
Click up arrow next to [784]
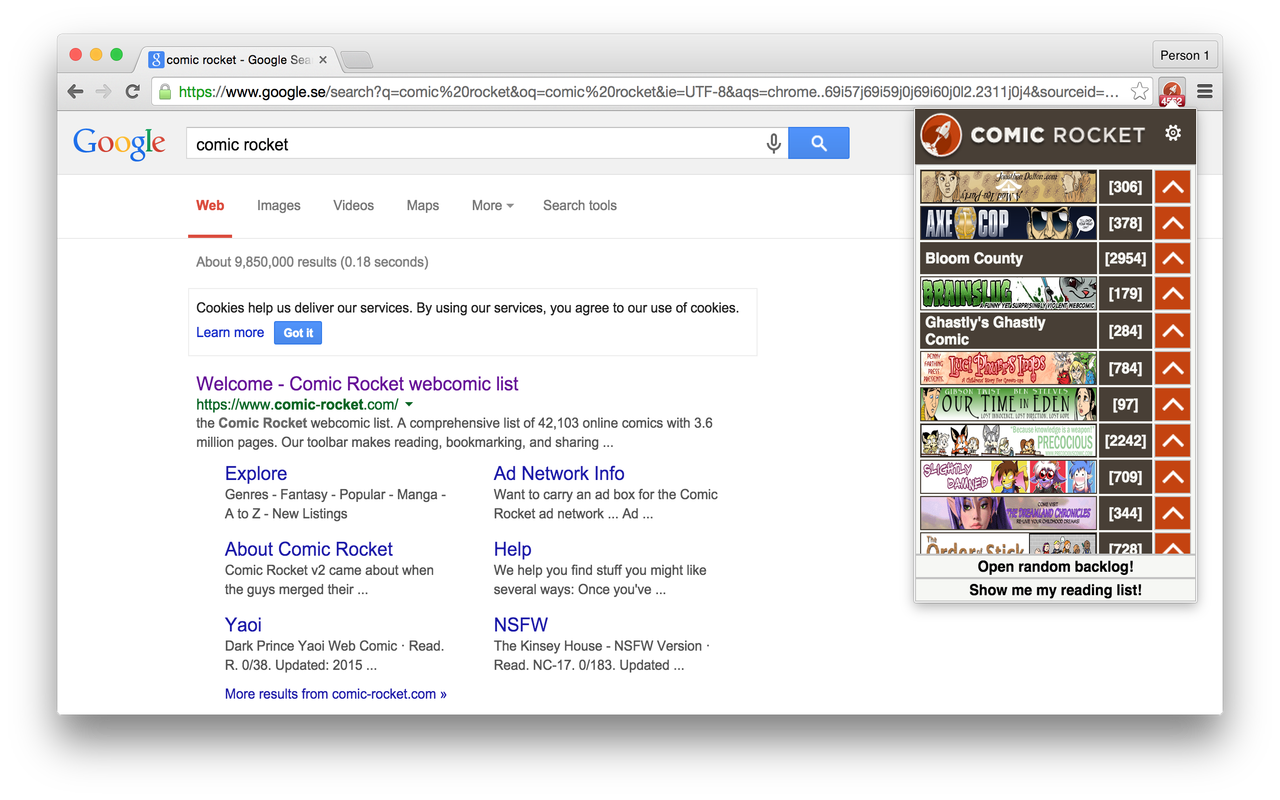point(1172,368)
